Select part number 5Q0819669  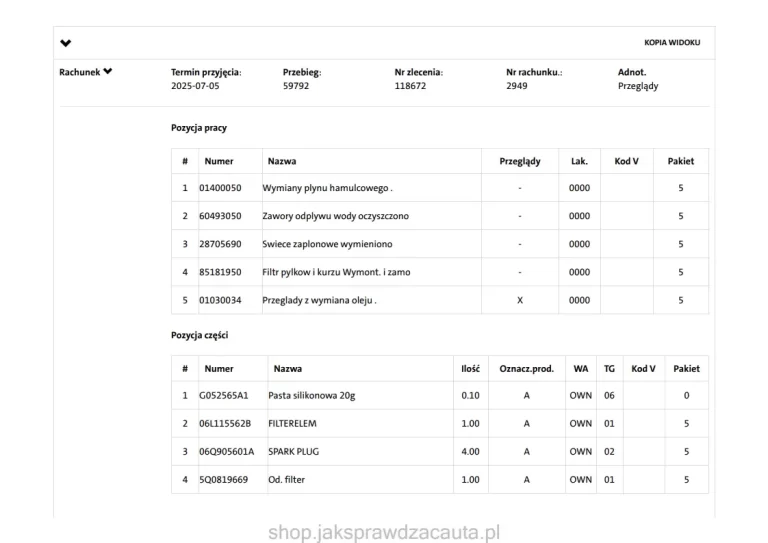point(223,480)
